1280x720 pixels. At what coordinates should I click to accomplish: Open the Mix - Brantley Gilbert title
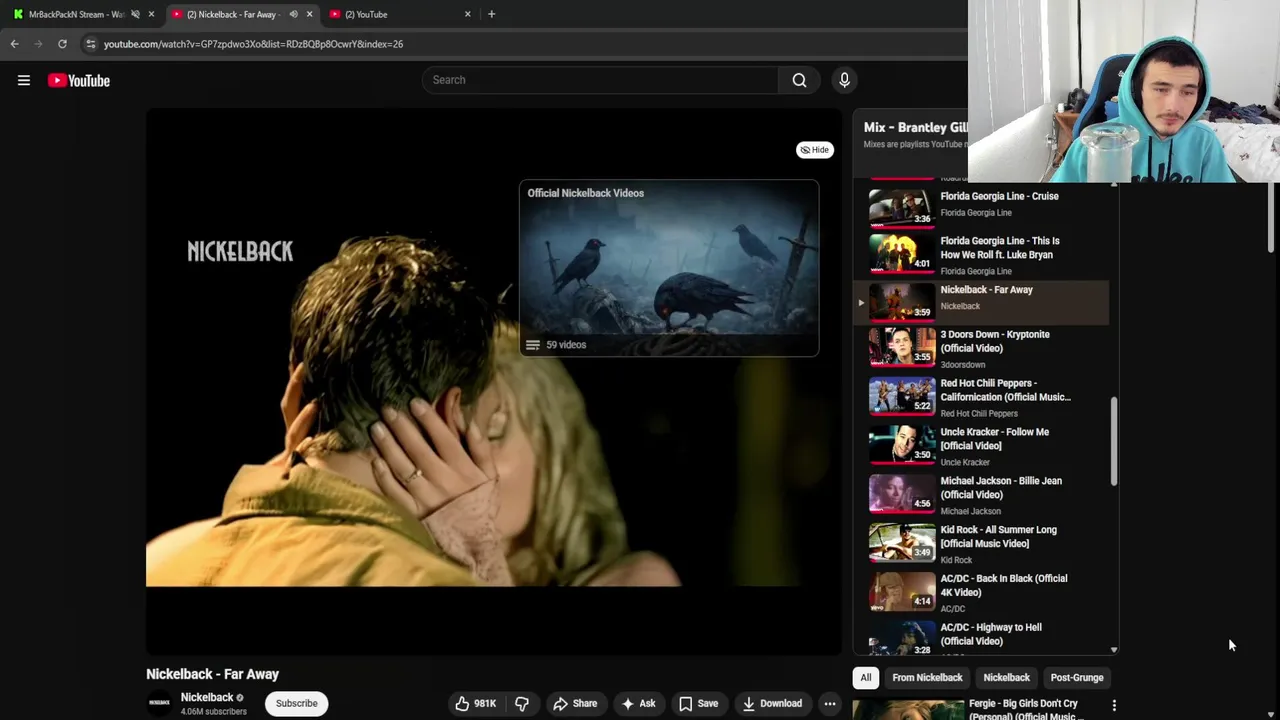point(915,128)
